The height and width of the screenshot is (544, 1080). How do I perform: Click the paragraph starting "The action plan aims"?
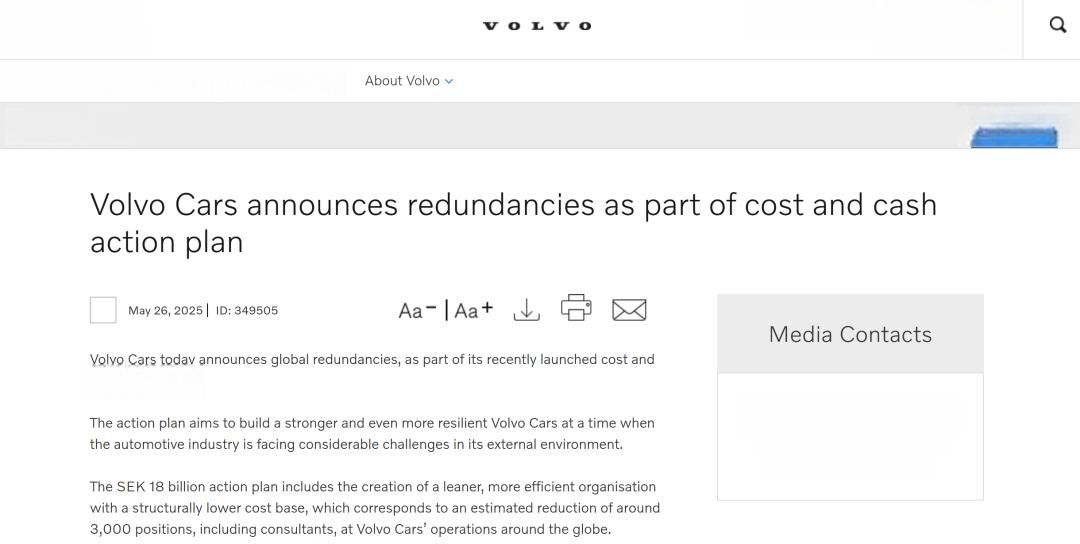372,434
